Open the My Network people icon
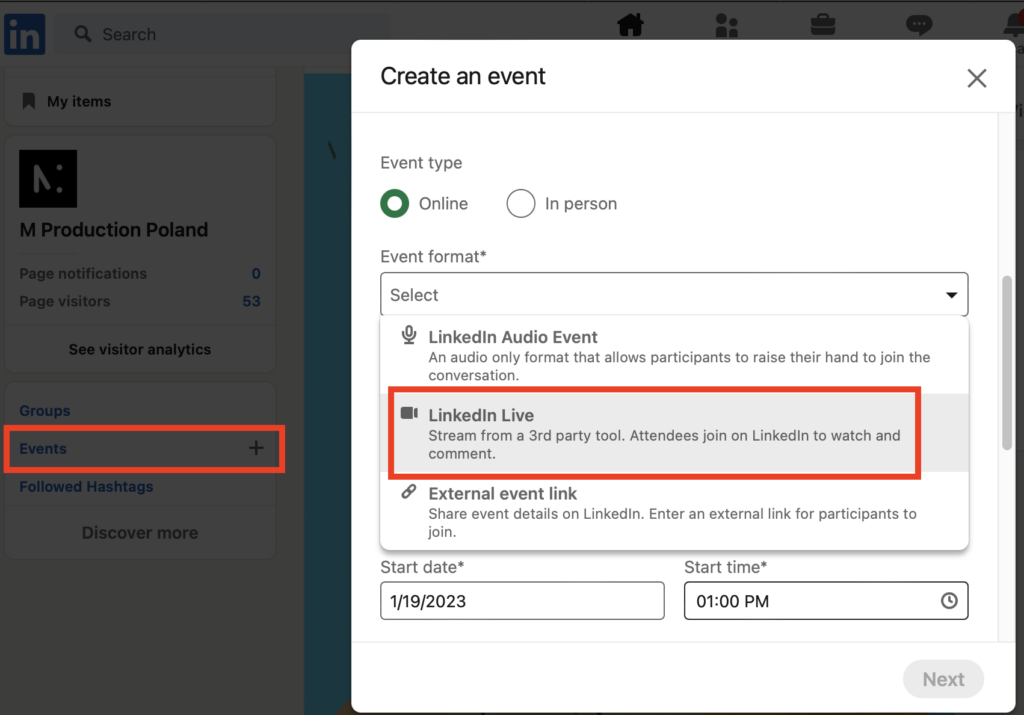 coord(727,25)
